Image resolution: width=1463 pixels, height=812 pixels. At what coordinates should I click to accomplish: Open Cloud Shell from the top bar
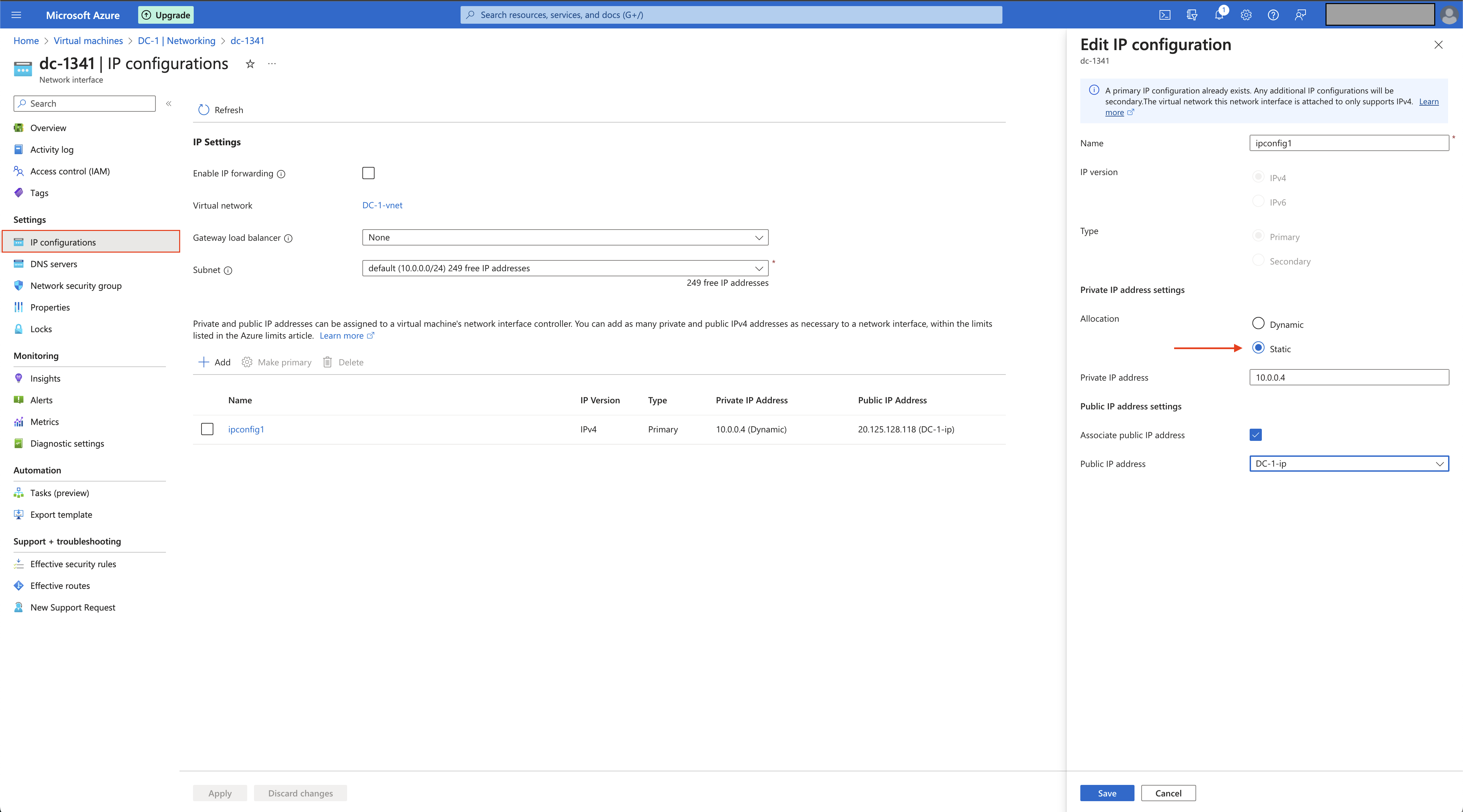tap(1165, 15)
